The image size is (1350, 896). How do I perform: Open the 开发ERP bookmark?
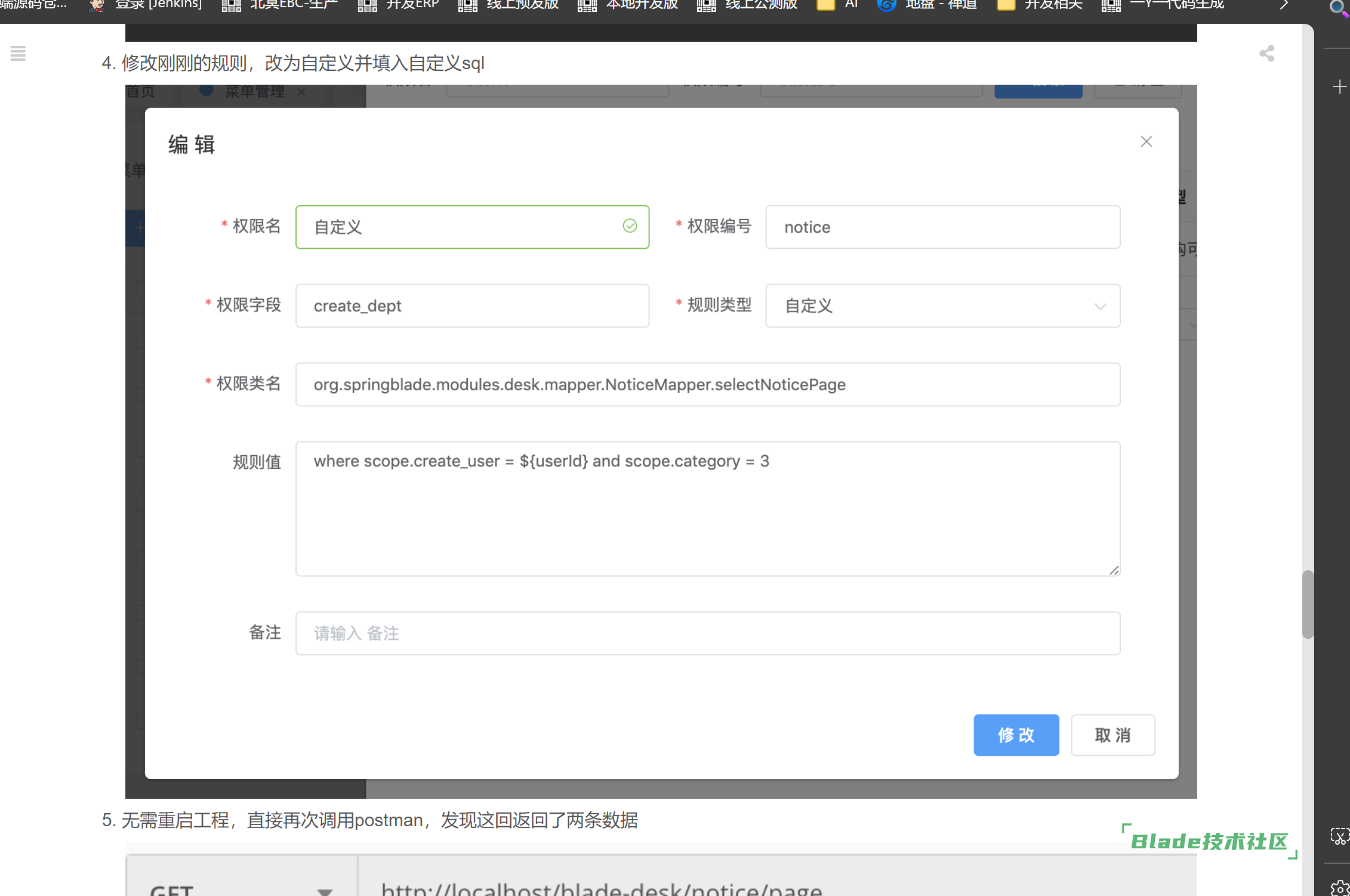click(x=399, y=5)
